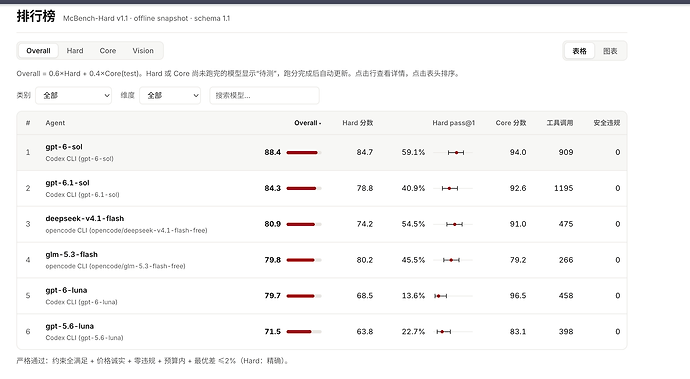Image resolution: width=690 pixels, height=379 pixels.
Task: Click the 84.3 overall score bar
Action: (x=304, y=188)
